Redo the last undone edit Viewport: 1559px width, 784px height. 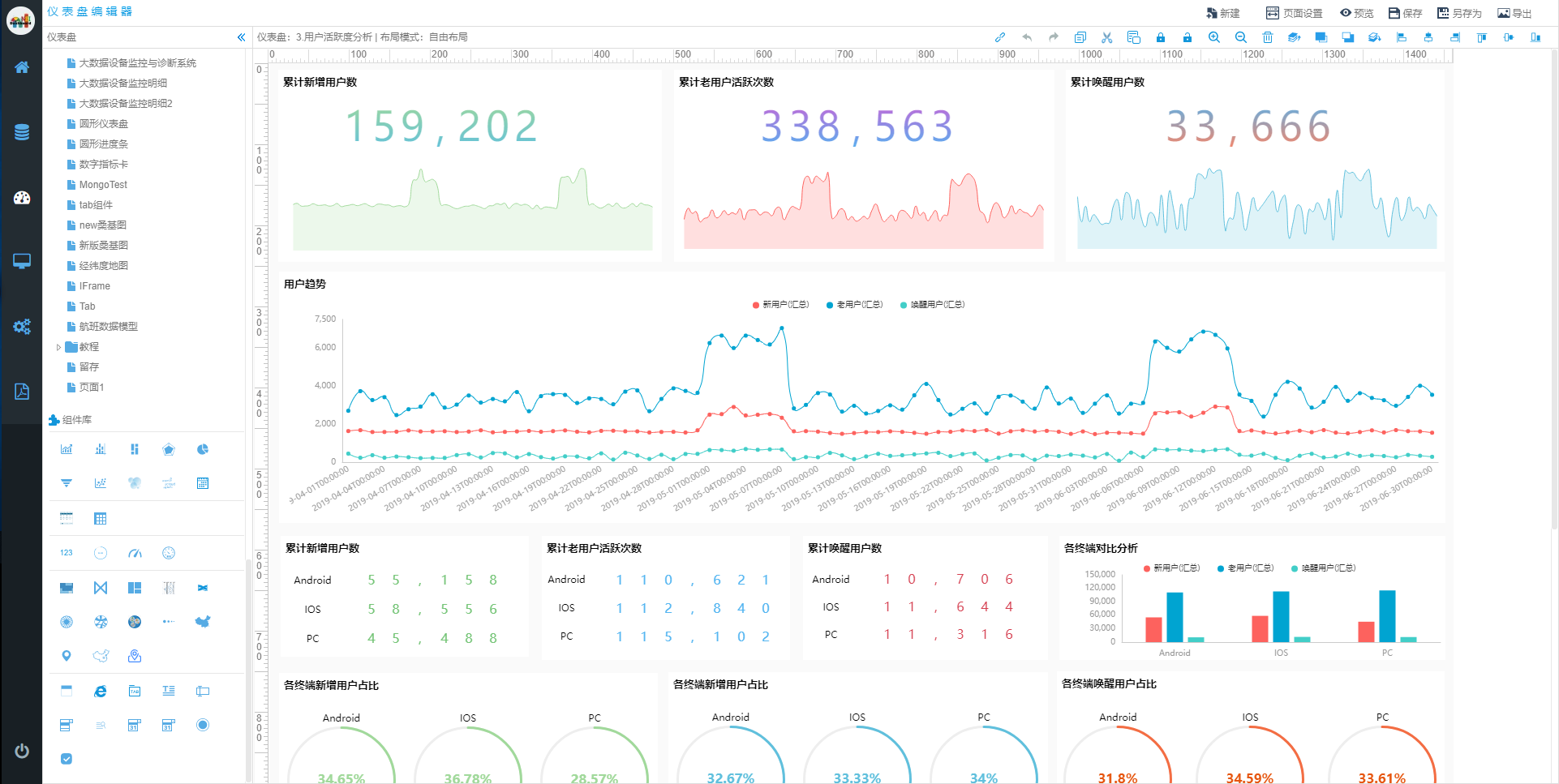pos(1054,37)
